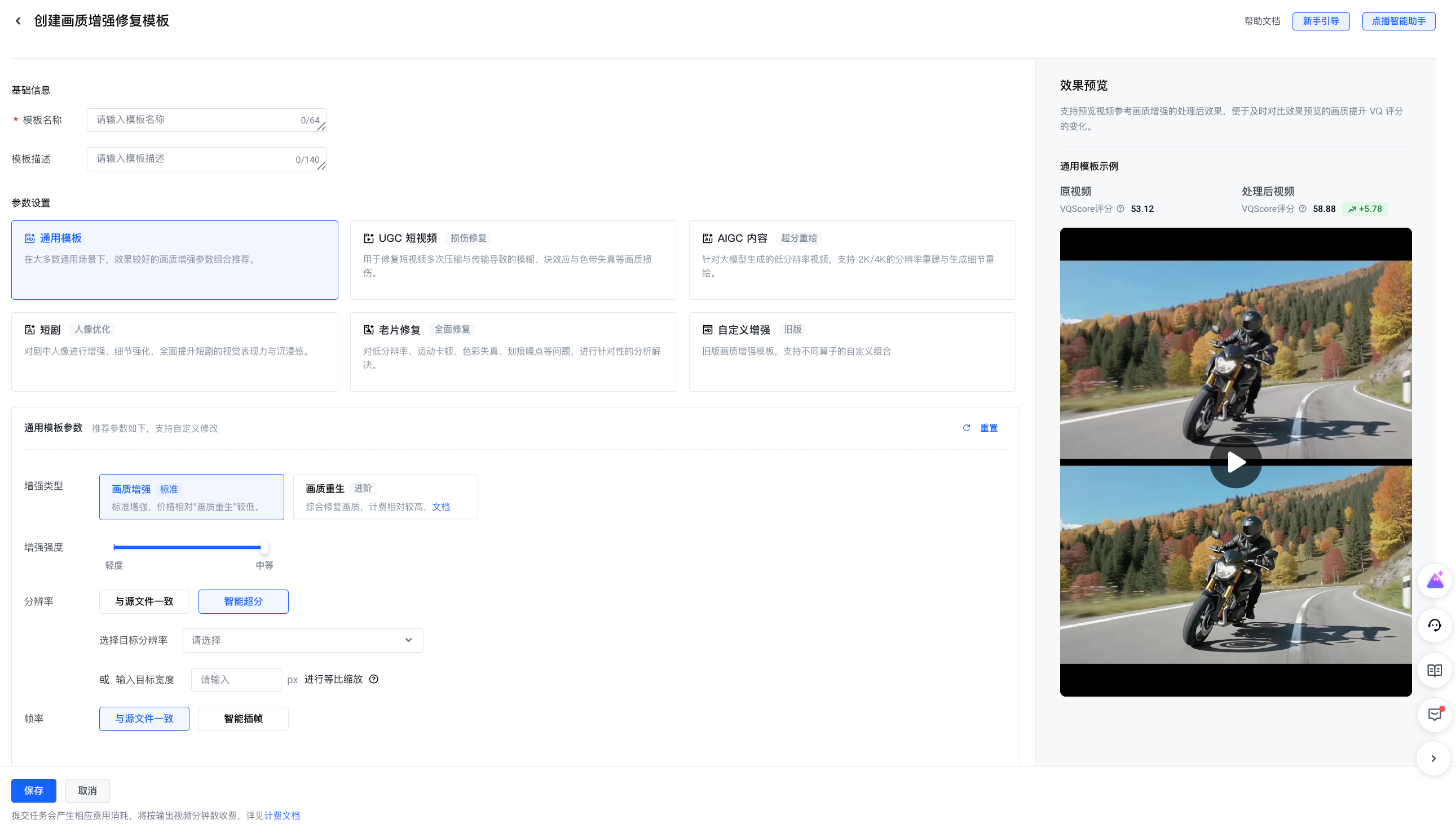Expand sidebar with right chevron button
The height and width of the screenshot is (833, 1456).
tap(1433, 759)
